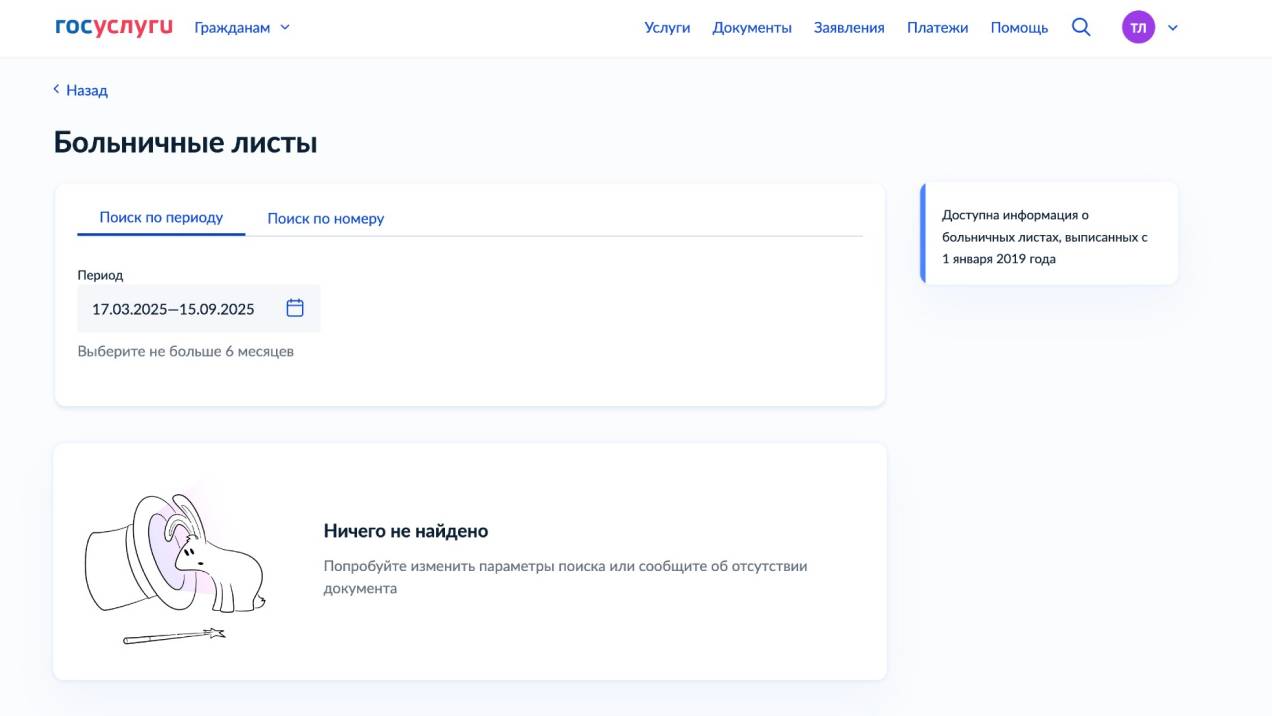The height and width of the screenshot is (716, 1272).
Task: Click the info card about 1 января 2019
Action: coord(1048,236)
